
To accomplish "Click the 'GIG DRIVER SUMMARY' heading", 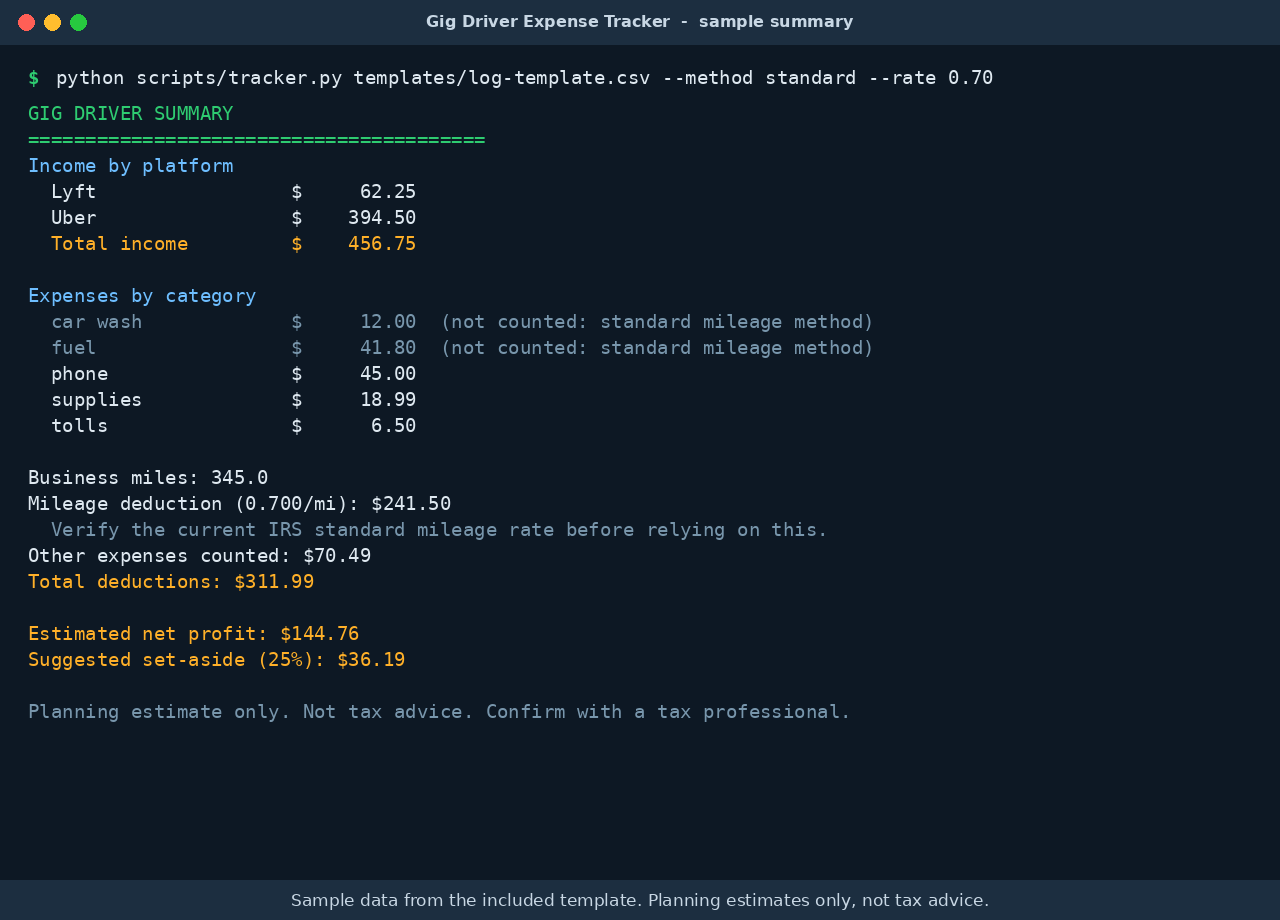I will click(131, 114).
